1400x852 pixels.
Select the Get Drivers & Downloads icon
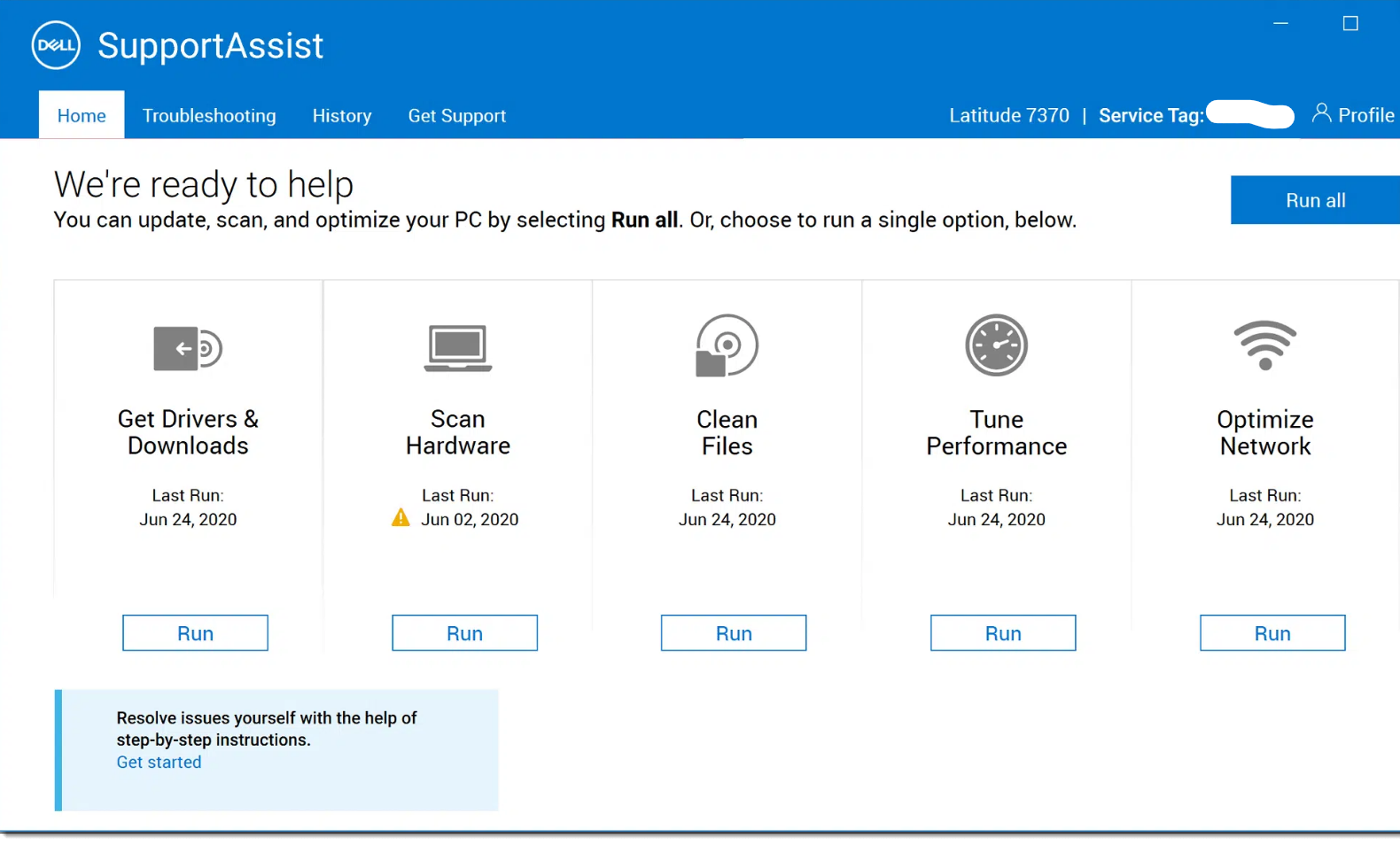coord(188,348)
